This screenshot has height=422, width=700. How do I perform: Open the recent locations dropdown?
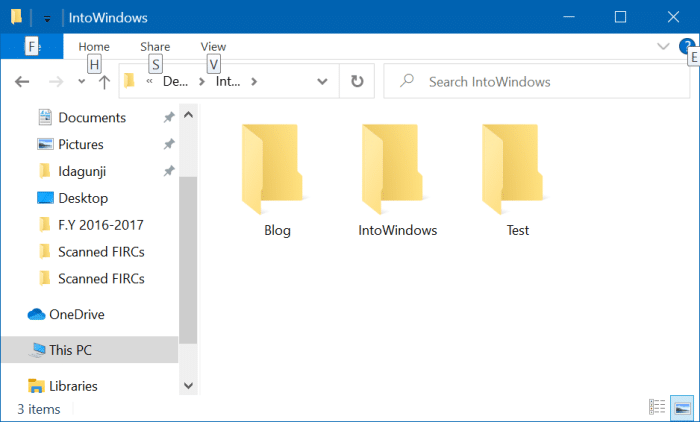tap(81, 82)
